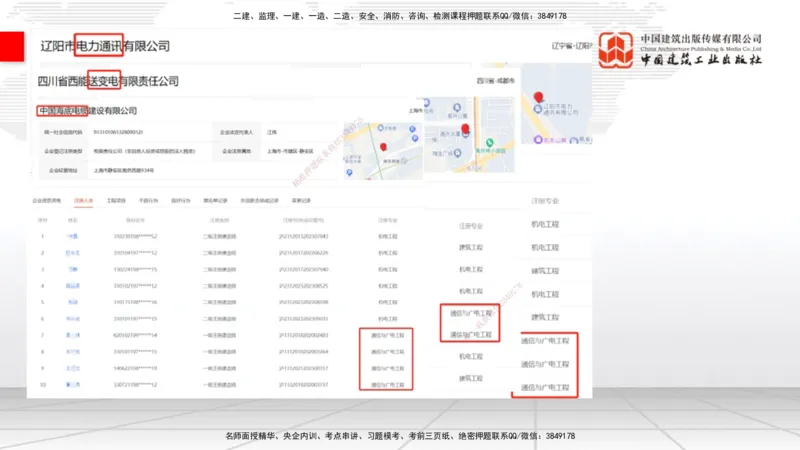
Task: Open the 良好行为 tab
Action: pyautogui.click(x=181, y=201)
